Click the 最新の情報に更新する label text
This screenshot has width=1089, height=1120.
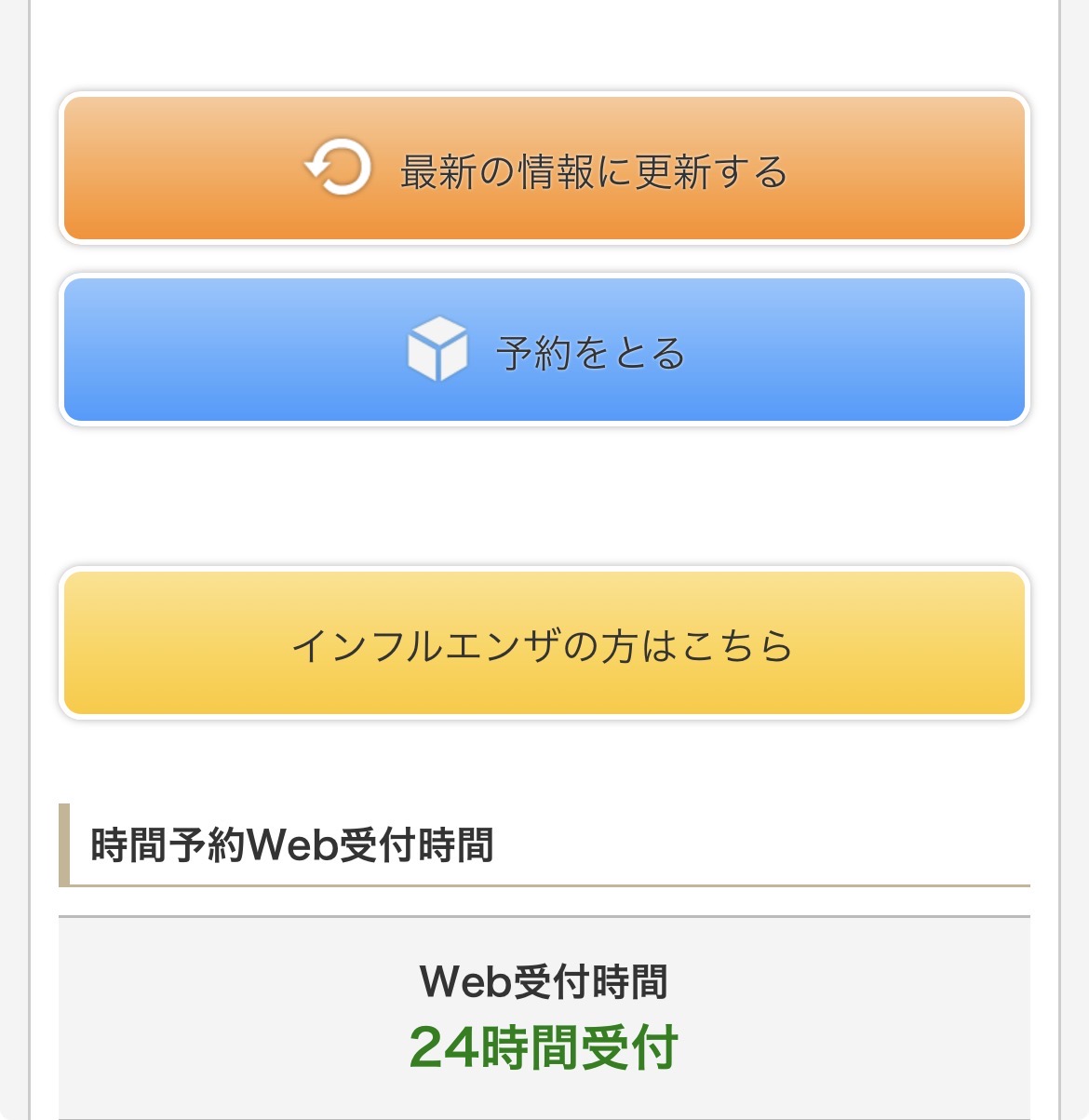coord(594,172)
